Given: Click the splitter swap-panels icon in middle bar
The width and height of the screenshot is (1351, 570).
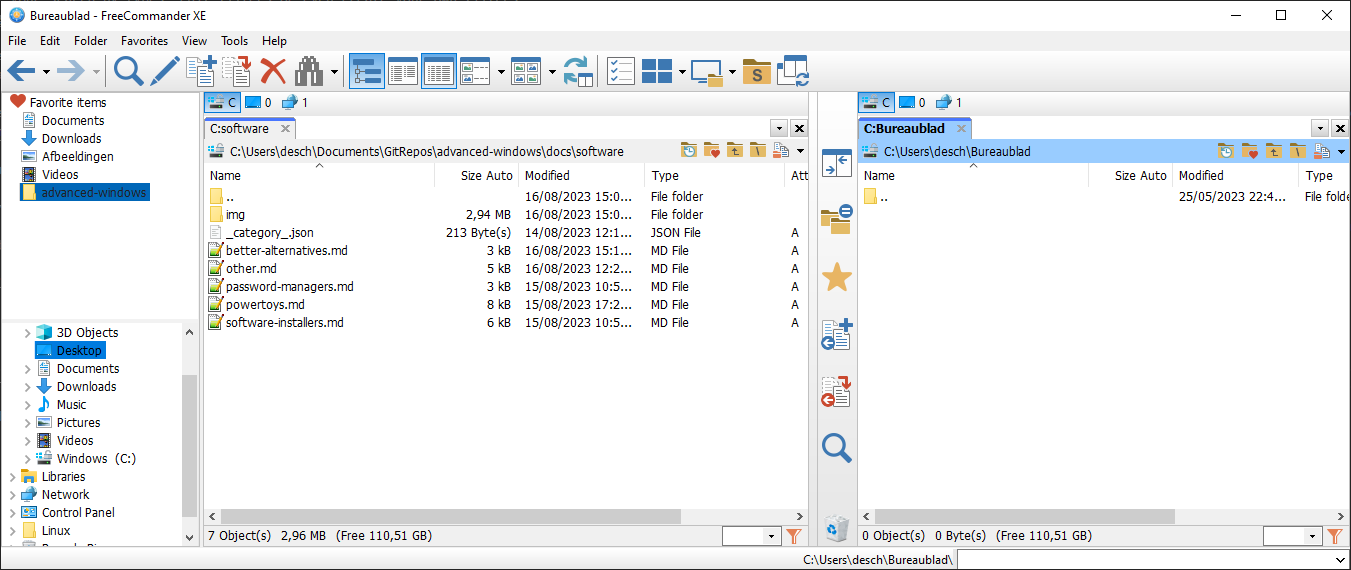Looking at the screenshot, I should [x=836, y=164].
